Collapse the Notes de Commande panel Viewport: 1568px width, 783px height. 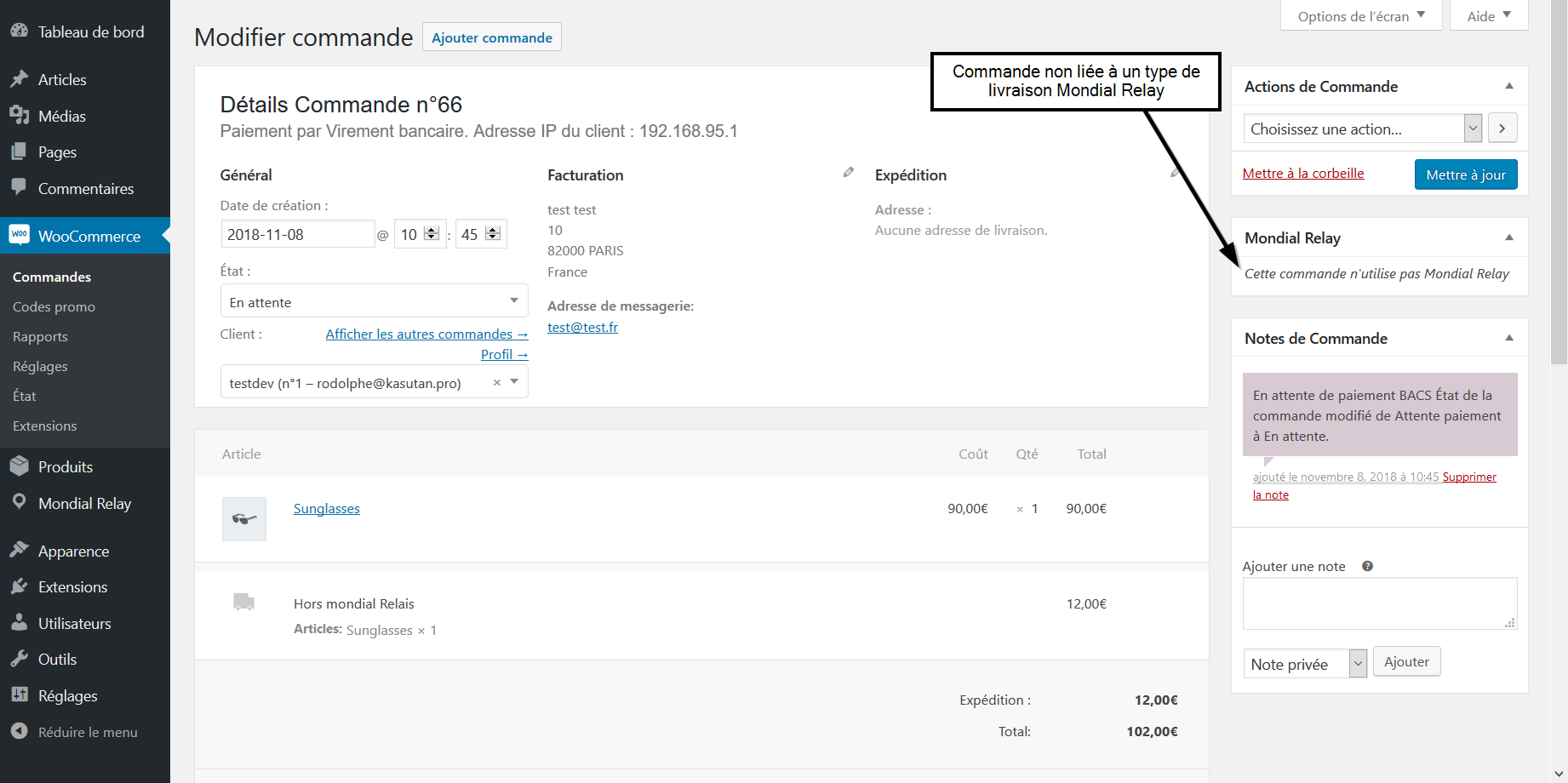point(1508,339)
